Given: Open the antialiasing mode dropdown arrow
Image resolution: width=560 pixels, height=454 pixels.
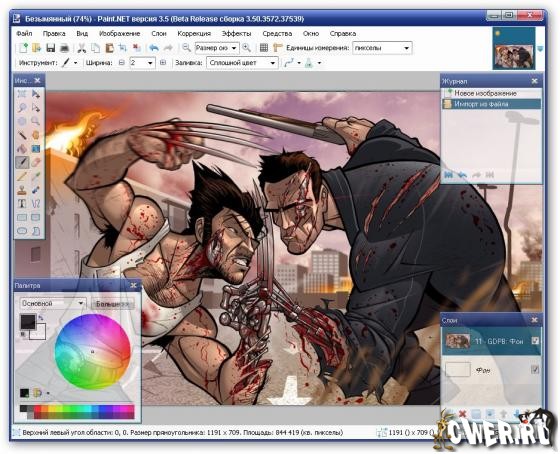Looking at the screenshot, I should [299, 63].
